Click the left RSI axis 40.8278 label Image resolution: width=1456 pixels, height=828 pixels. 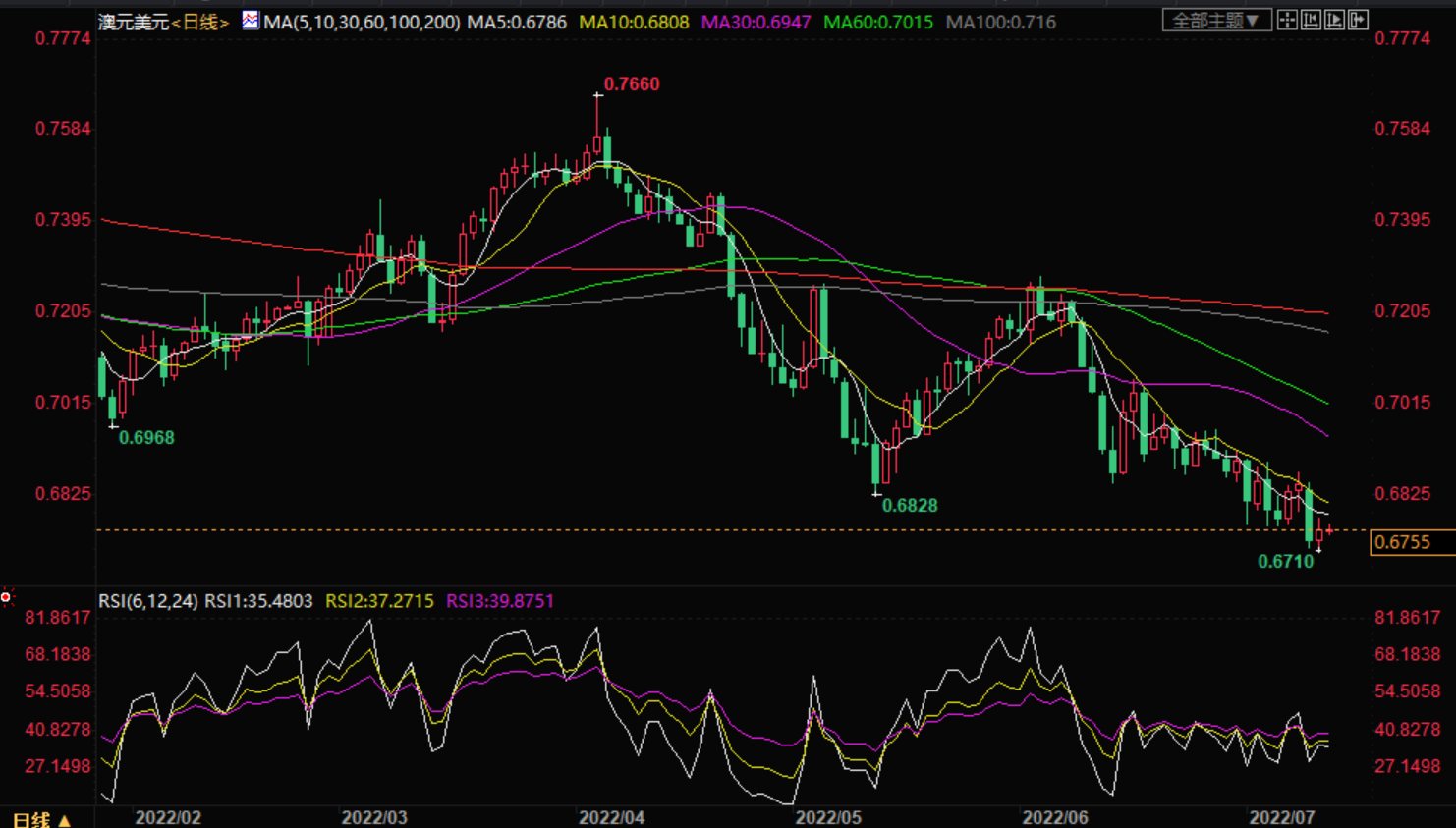point(58,730)
